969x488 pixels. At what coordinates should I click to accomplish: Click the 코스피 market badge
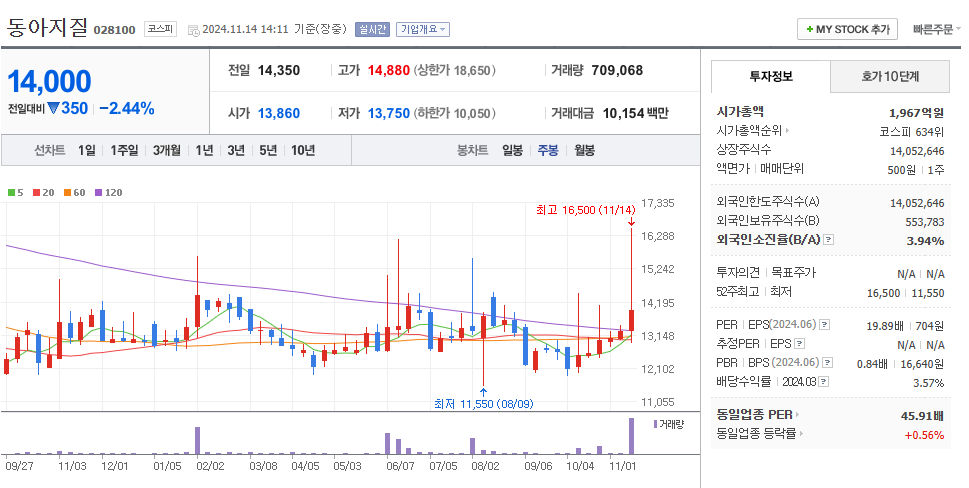[x=160, y=29]
